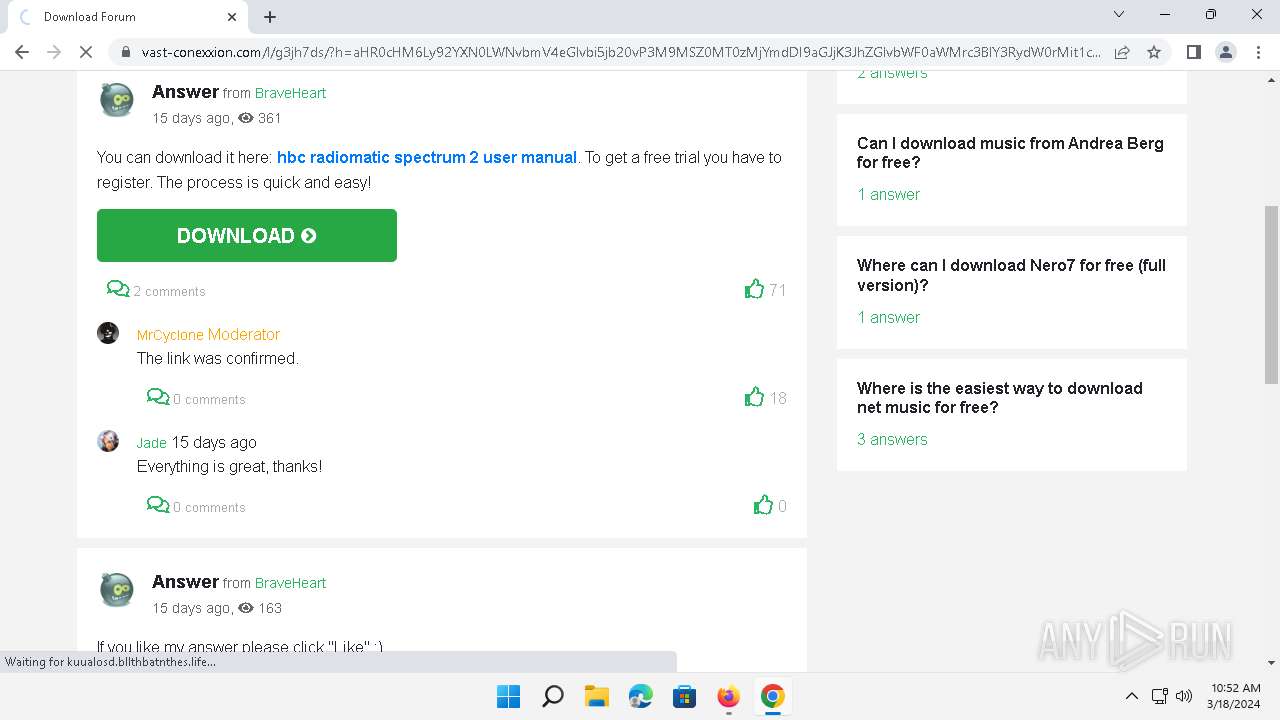Click the page vertical scrollbar thumb
Image resolution: width=1280 pixels, height=720 pixels.
pos(1271,295)
